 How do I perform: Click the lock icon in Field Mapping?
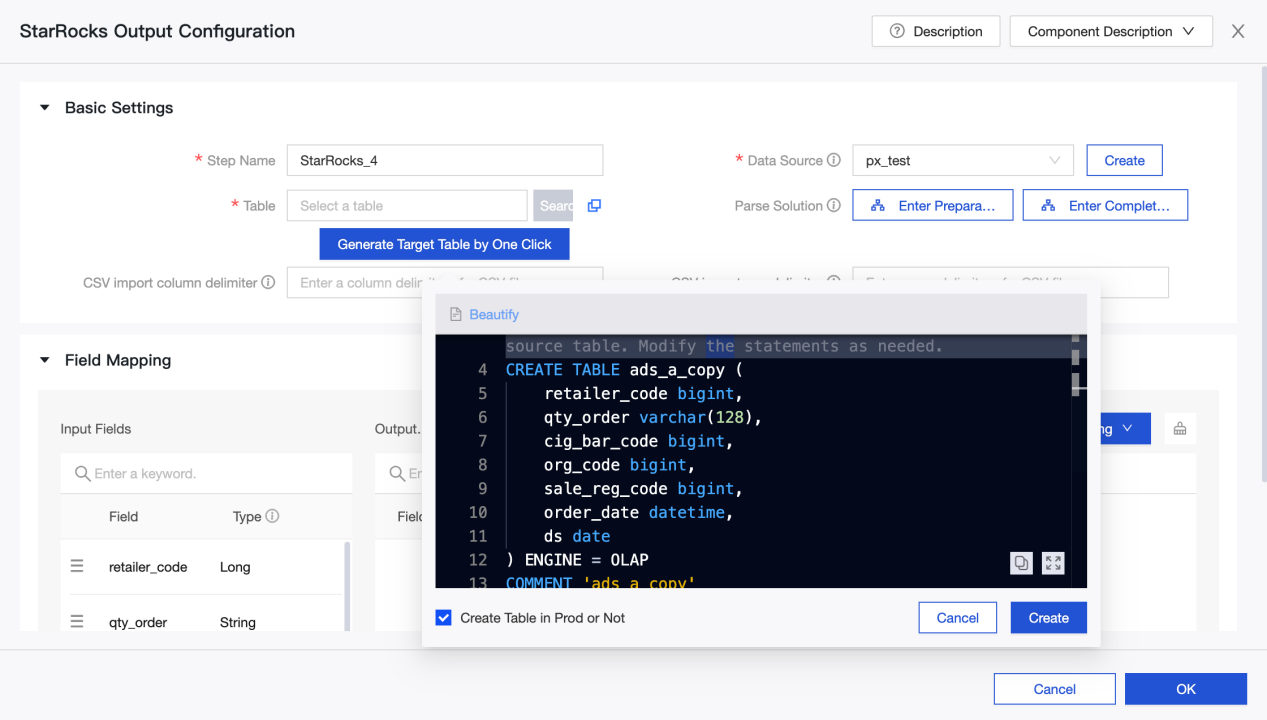1180,429
